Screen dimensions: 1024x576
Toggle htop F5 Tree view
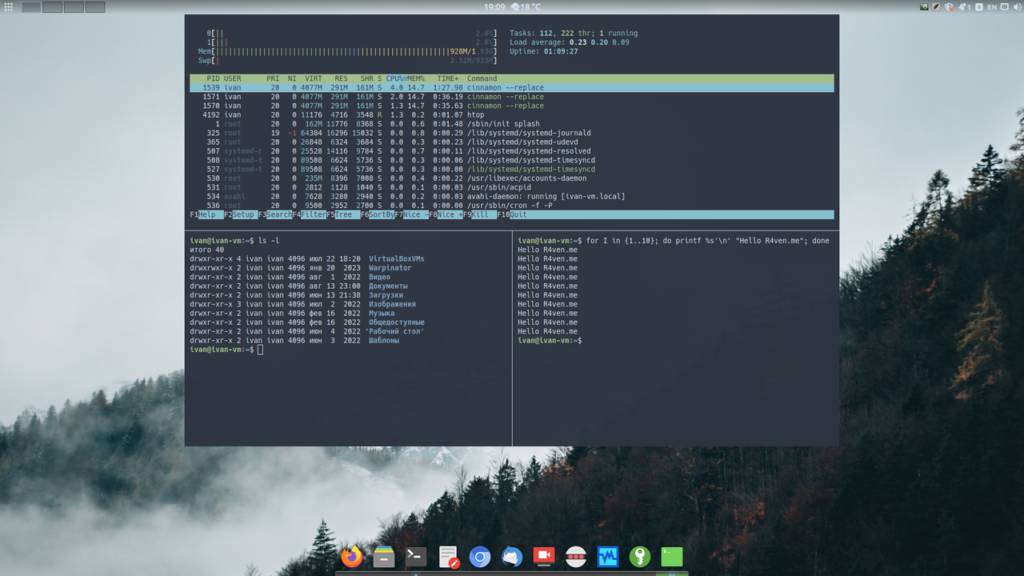(343, 215)
